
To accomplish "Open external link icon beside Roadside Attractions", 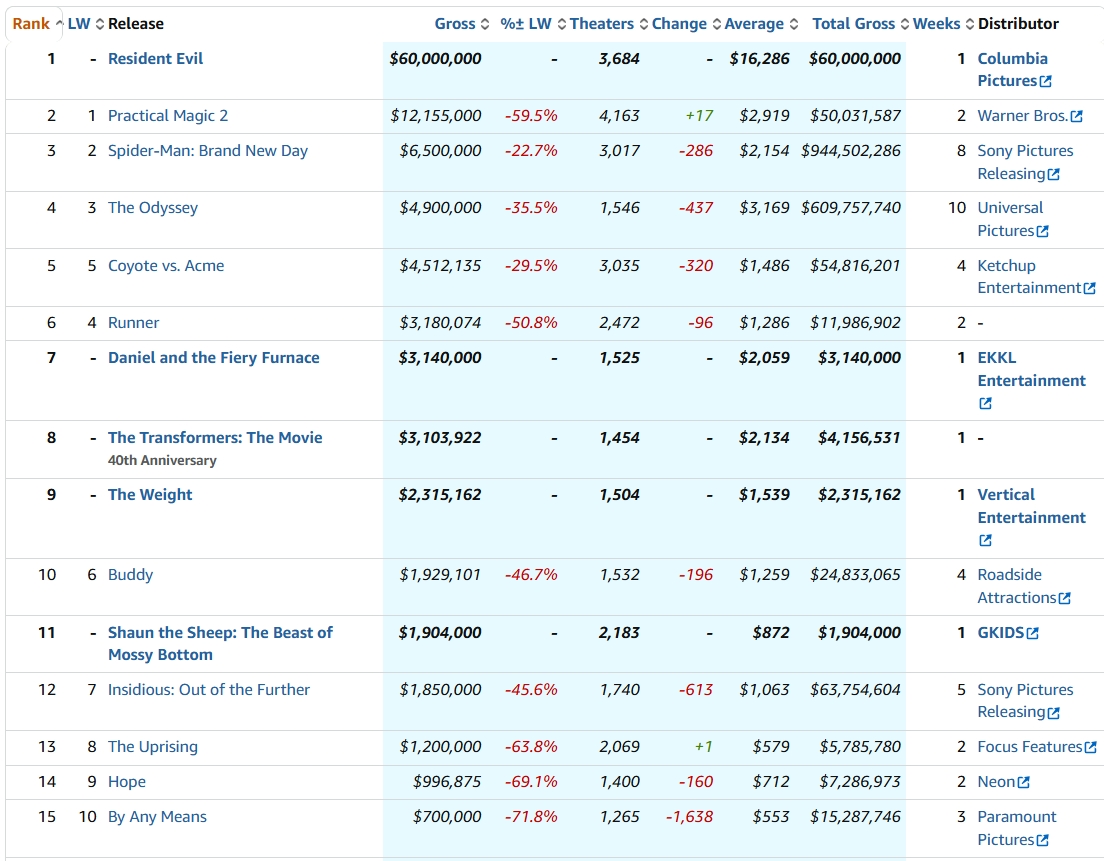I will point(1065,598).
